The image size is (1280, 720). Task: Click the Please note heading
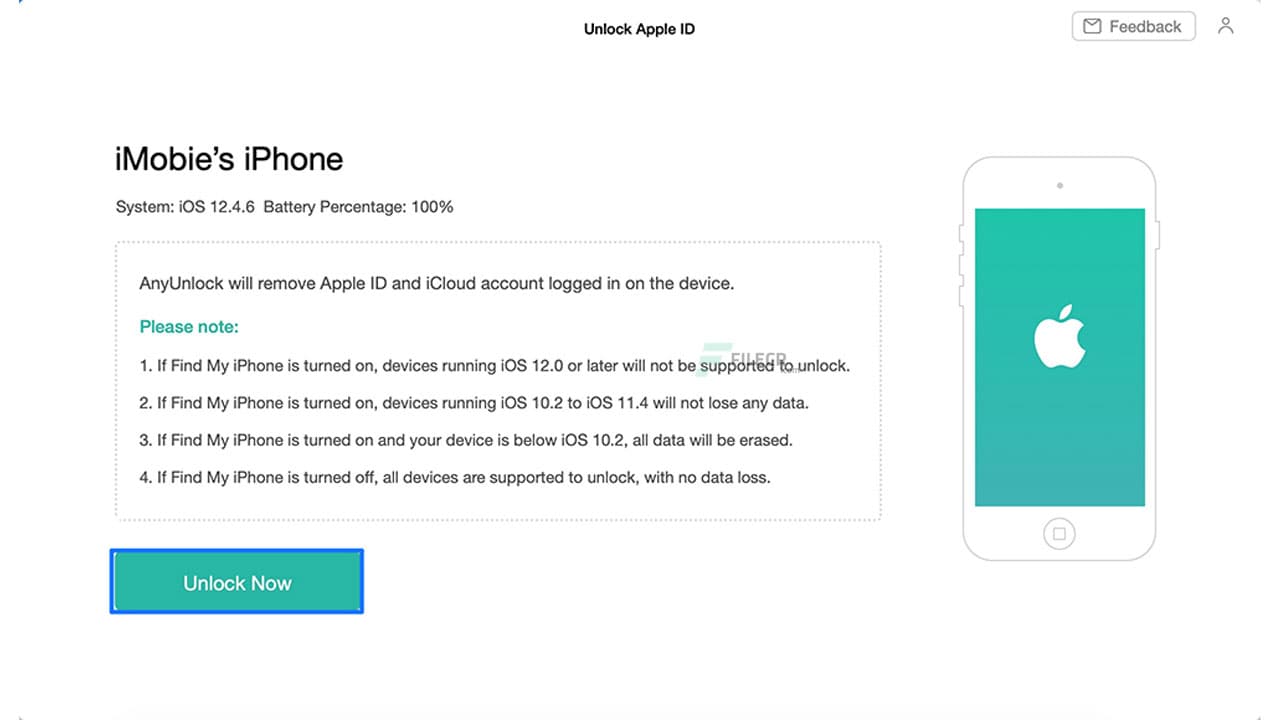[188, 327]
